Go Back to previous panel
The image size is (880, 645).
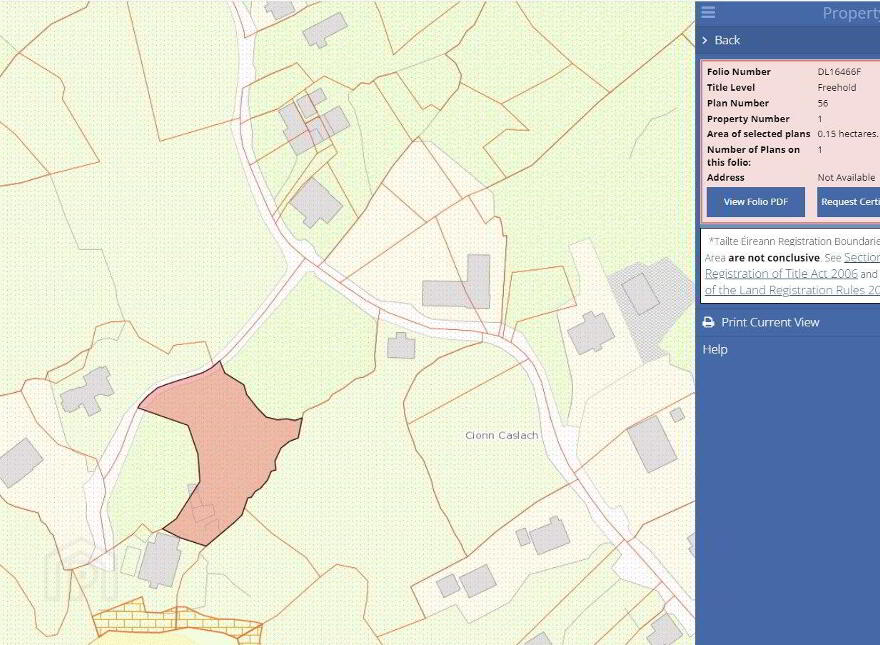pos(727,40)
